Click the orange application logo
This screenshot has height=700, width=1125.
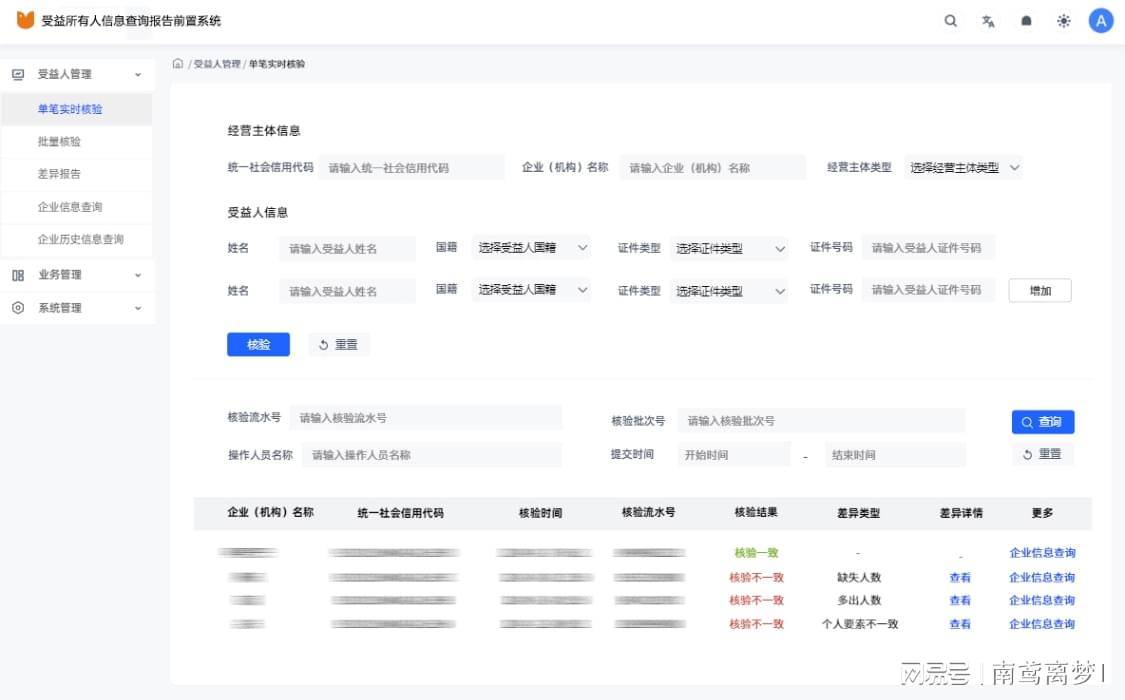25,20
